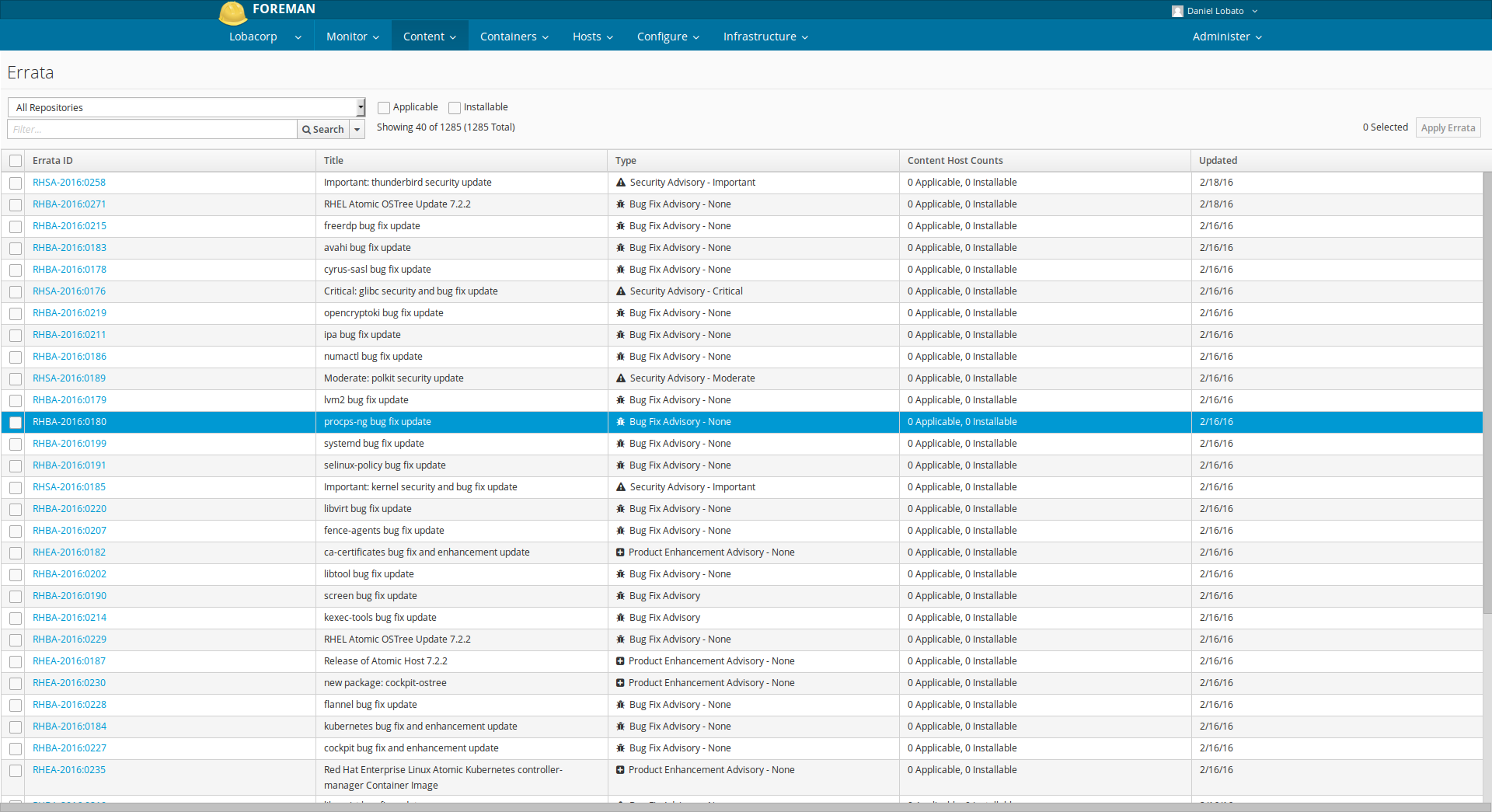Open the All Repositories dropdown
This screenshot has height=812, width=1492.
pyautogui.click(x=186, y=107)
